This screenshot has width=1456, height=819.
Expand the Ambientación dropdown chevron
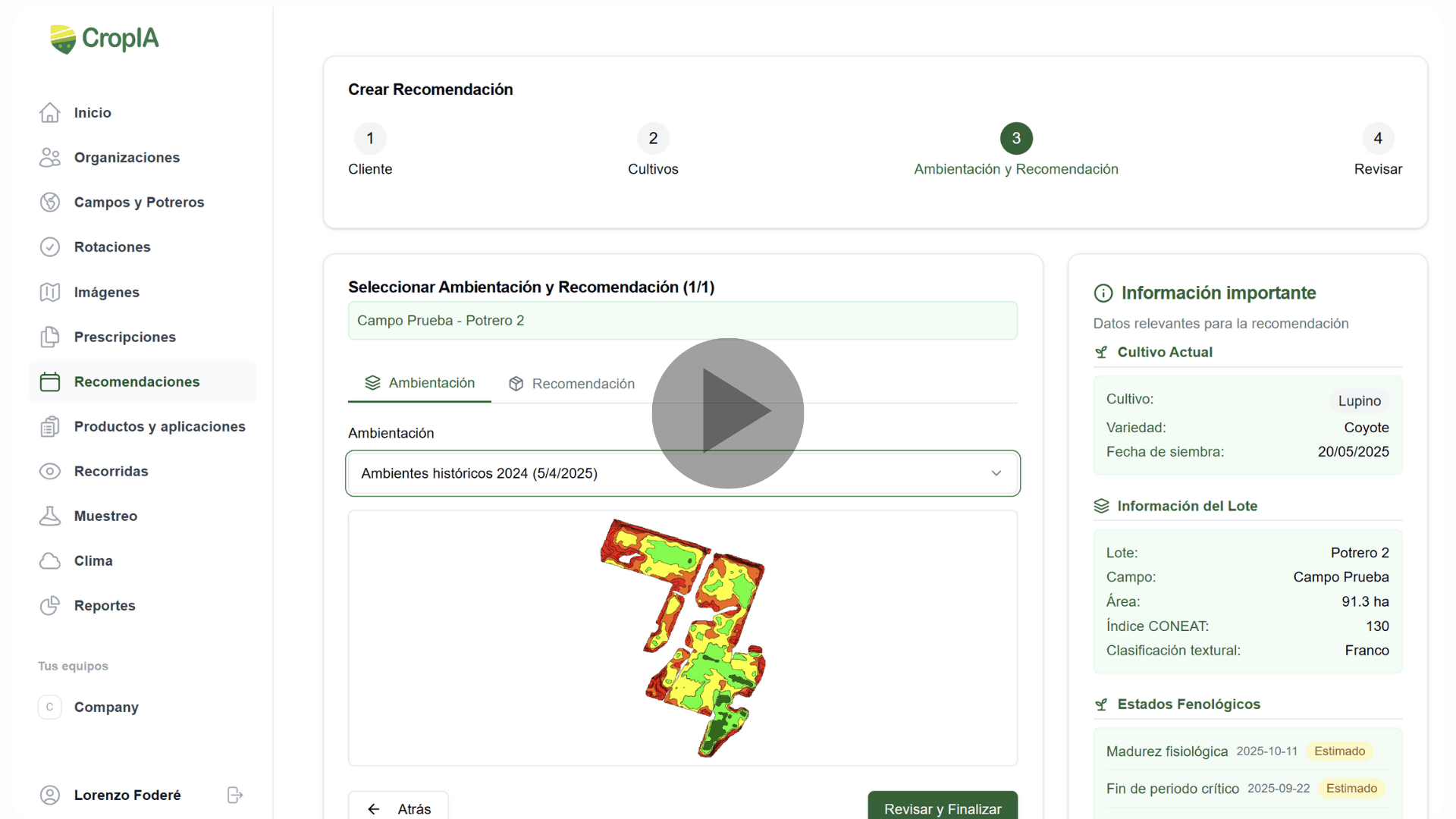pos(996,473)
